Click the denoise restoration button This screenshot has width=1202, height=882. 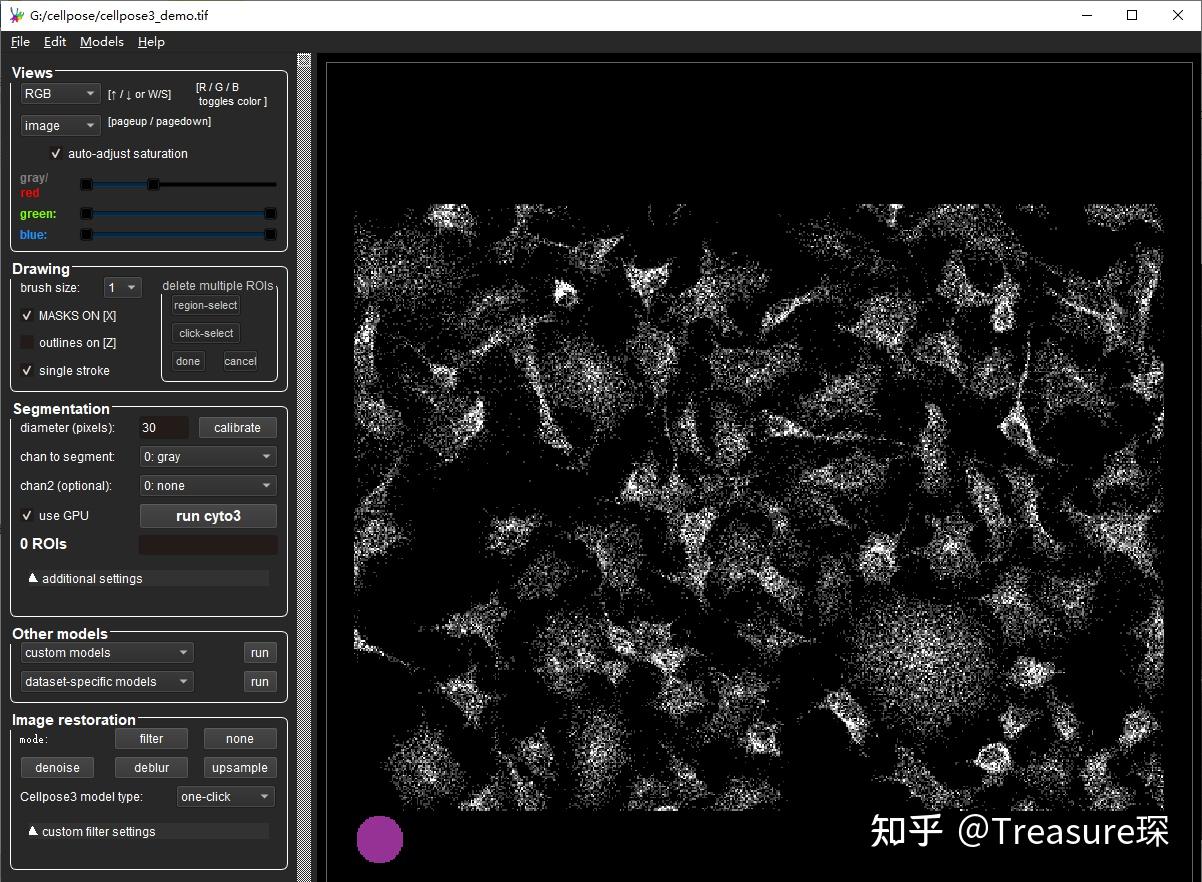57,768
